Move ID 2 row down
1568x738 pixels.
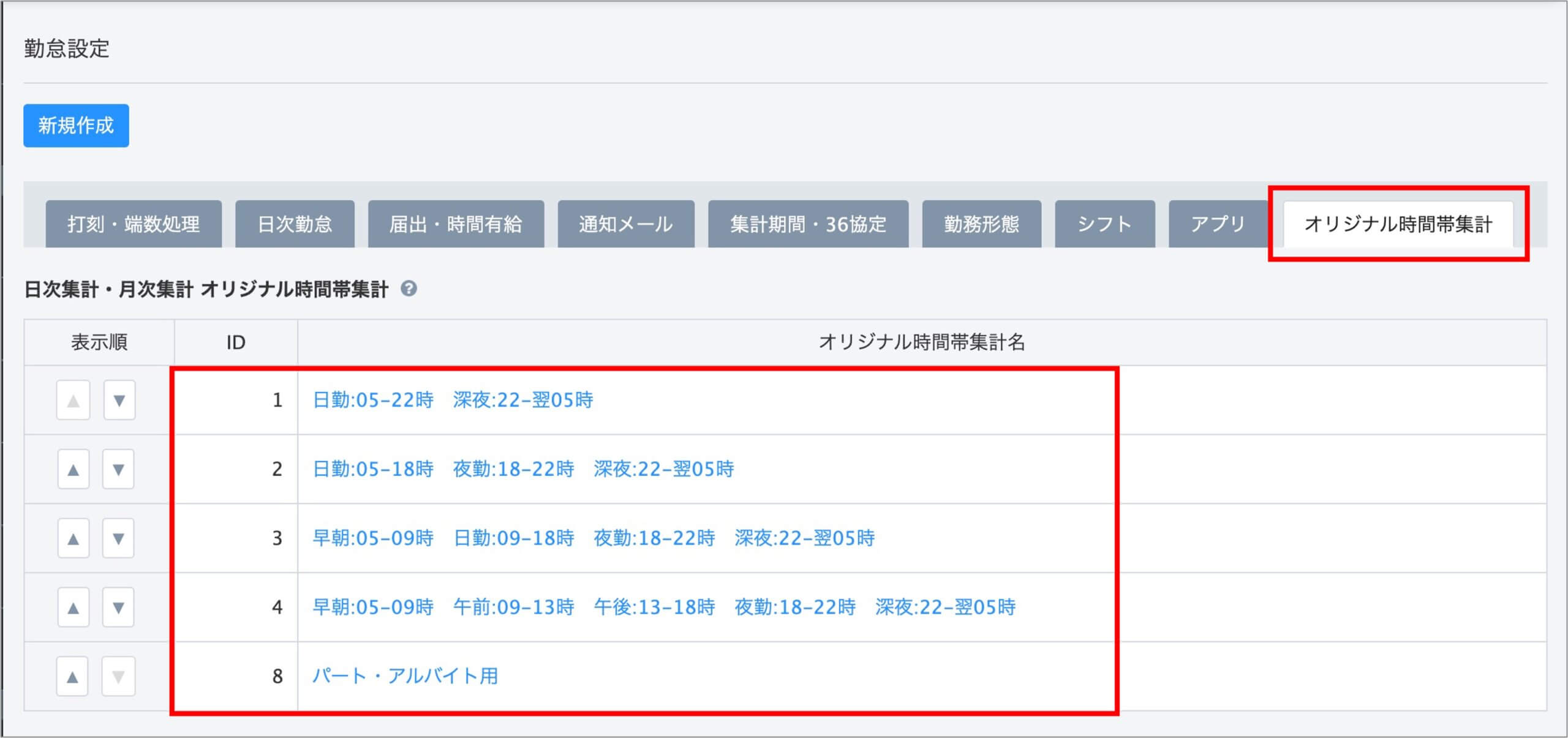tap(118, 470)
